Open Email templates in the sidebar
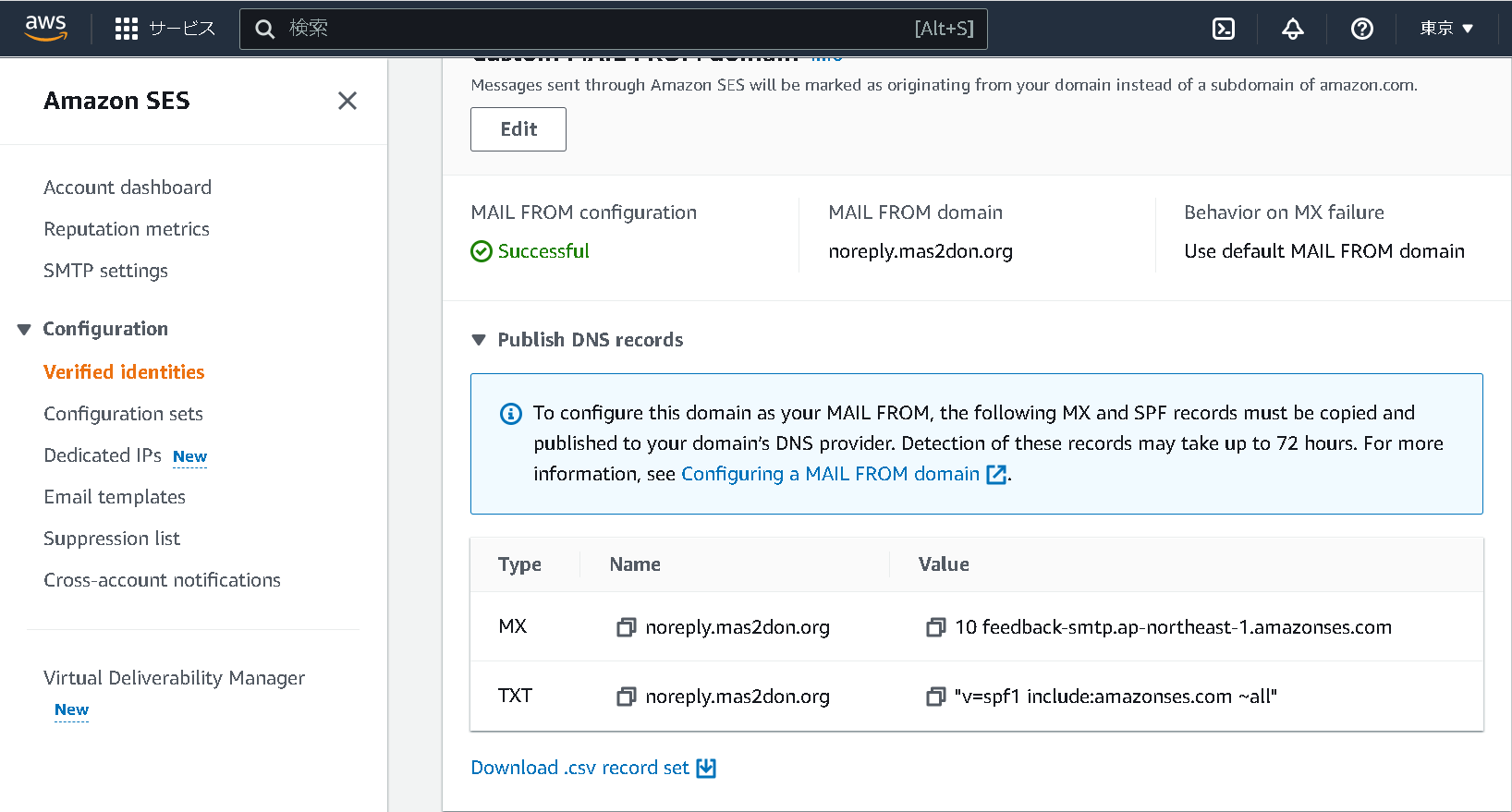 point(115,497)
